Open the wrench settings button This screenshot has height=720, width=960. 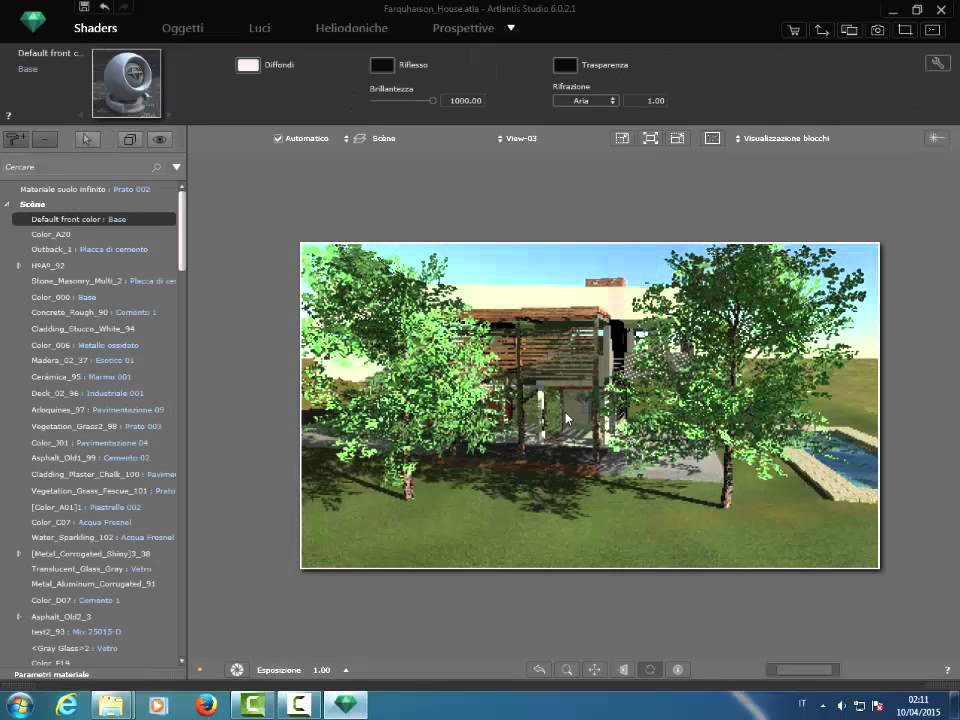tap(937, 62)
